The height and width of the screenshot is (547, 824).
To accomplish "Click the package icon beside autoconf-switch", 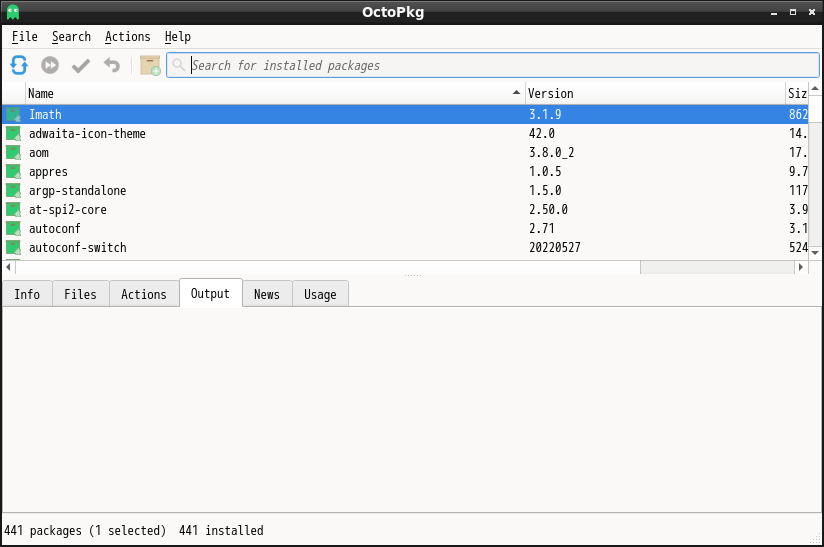I will (x=13, y=247).
